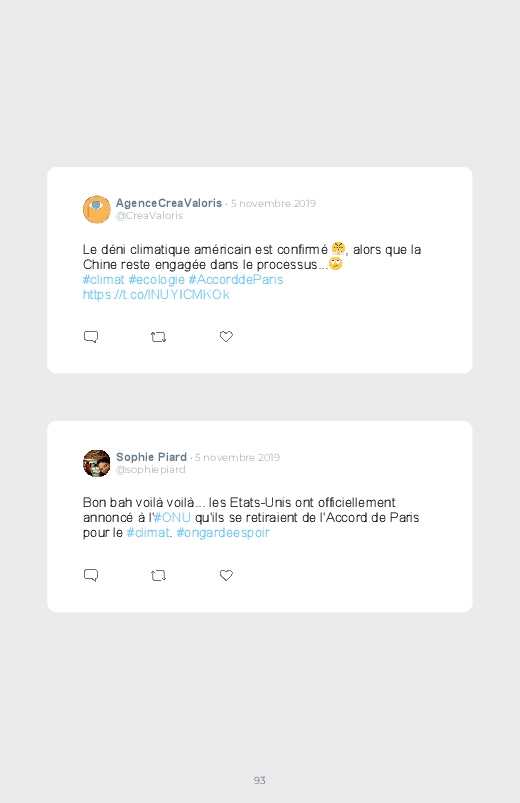Open the #ONU hashtag

click(173, 517)
